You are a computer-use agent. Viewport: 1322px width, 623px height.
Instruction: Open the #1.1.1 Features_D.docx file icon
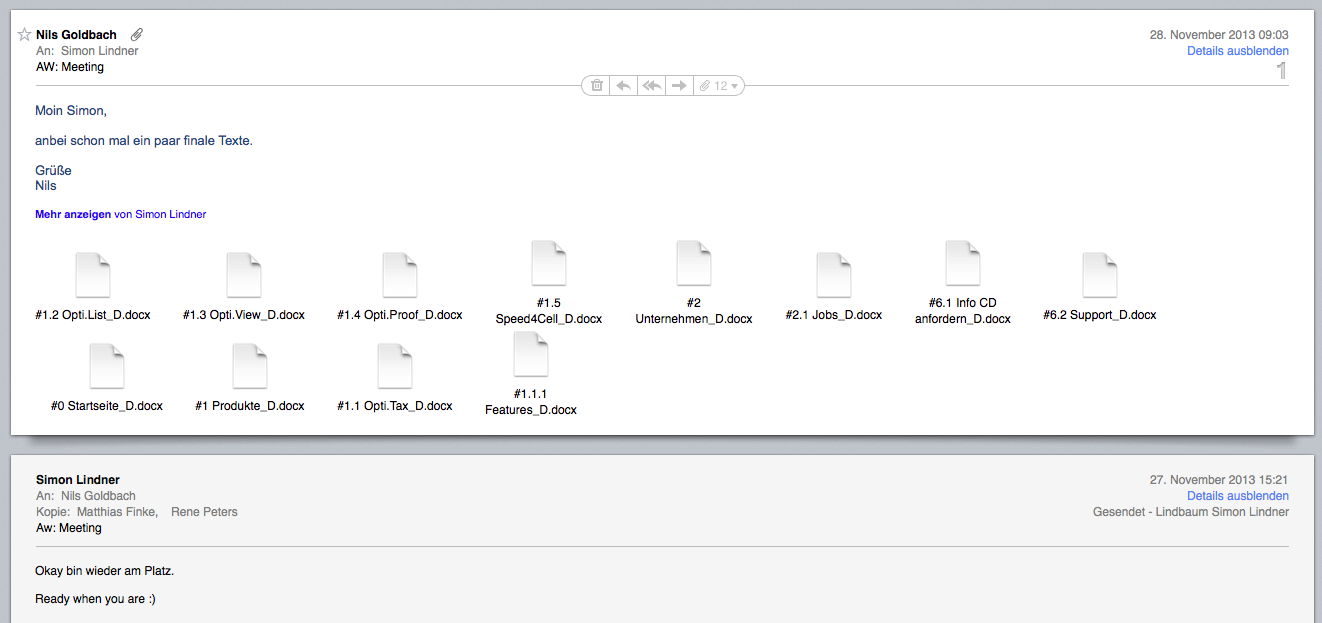pos(531,354)
